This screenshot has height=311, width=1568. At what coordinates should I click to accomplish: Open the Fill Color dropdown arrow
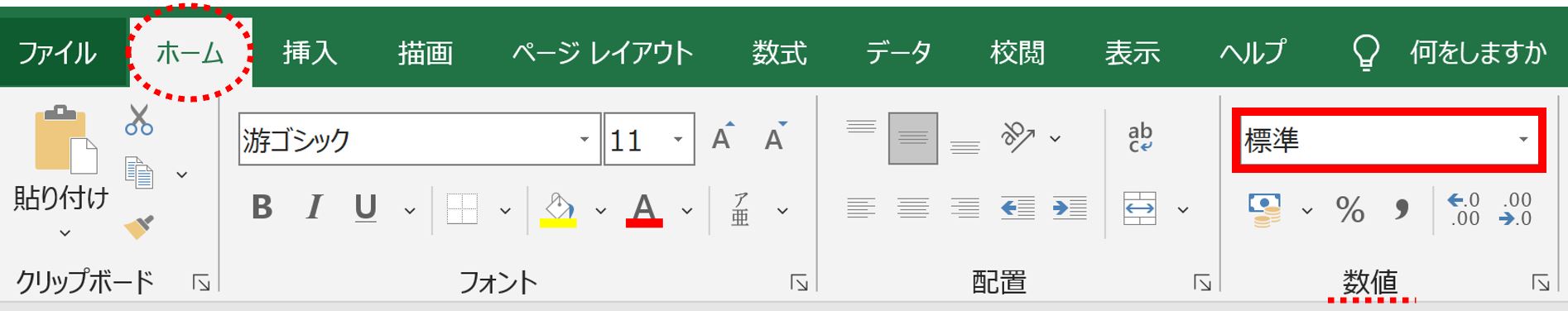click(601, 211)
